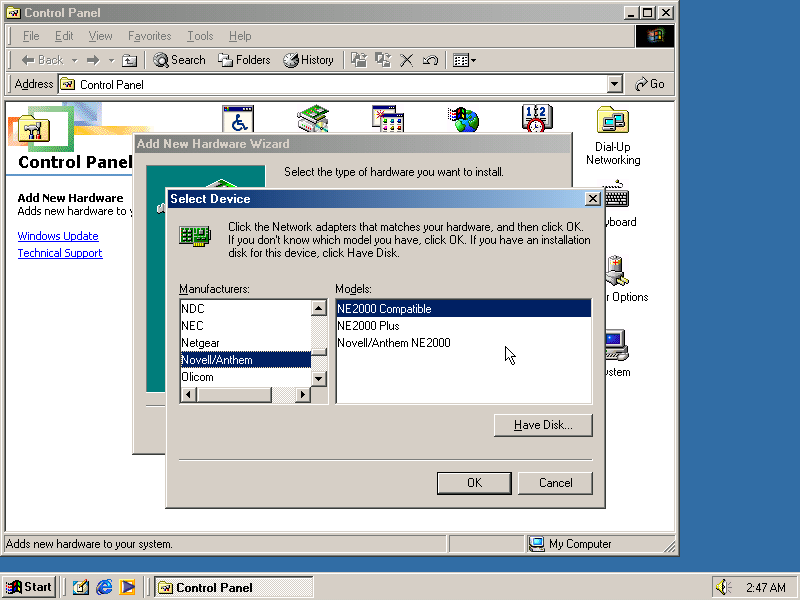Click the Search toolbar icon

click(179, 60)
